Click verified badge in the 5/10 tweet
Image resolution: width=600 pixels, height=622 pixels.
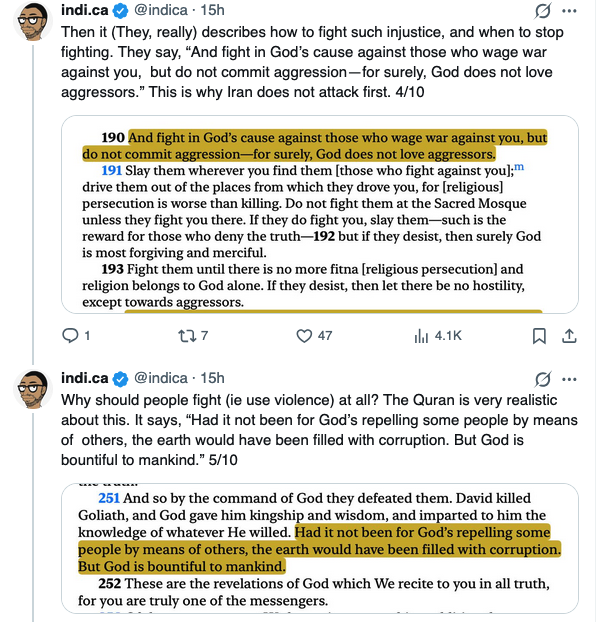click(x=118, y=377)
